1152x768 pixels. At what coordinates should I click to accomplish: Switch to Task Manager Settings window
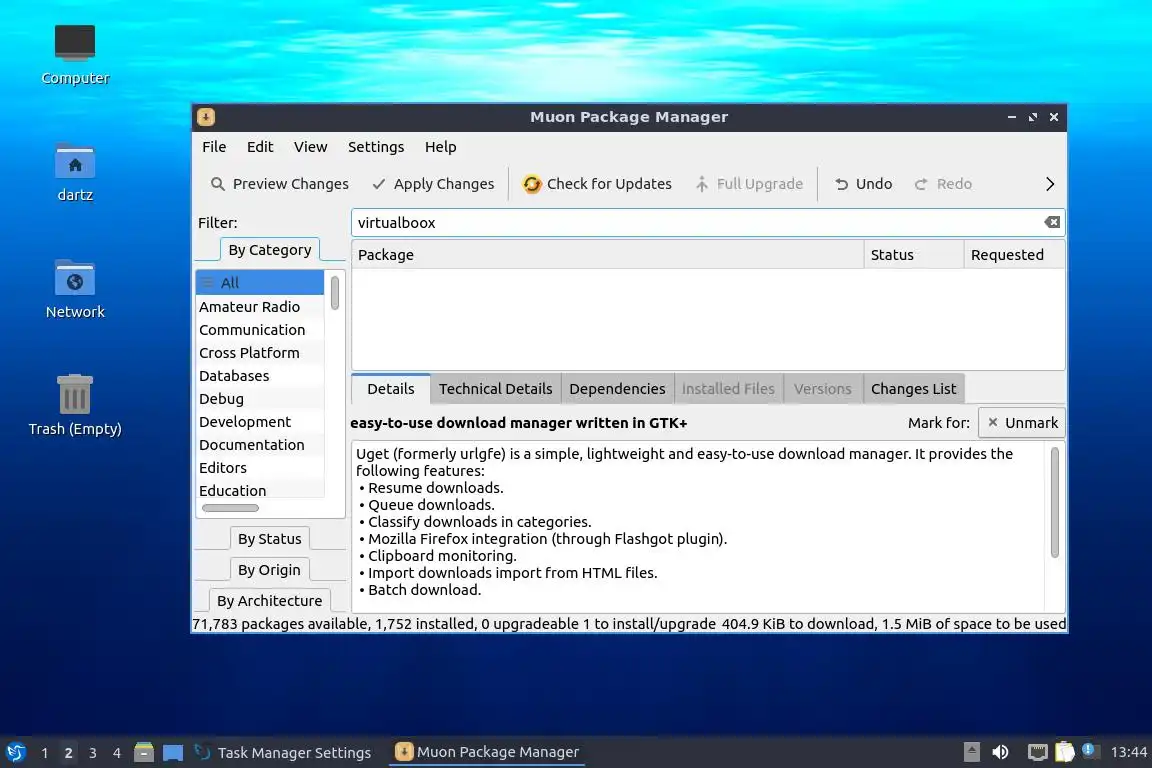coord(283,753)
